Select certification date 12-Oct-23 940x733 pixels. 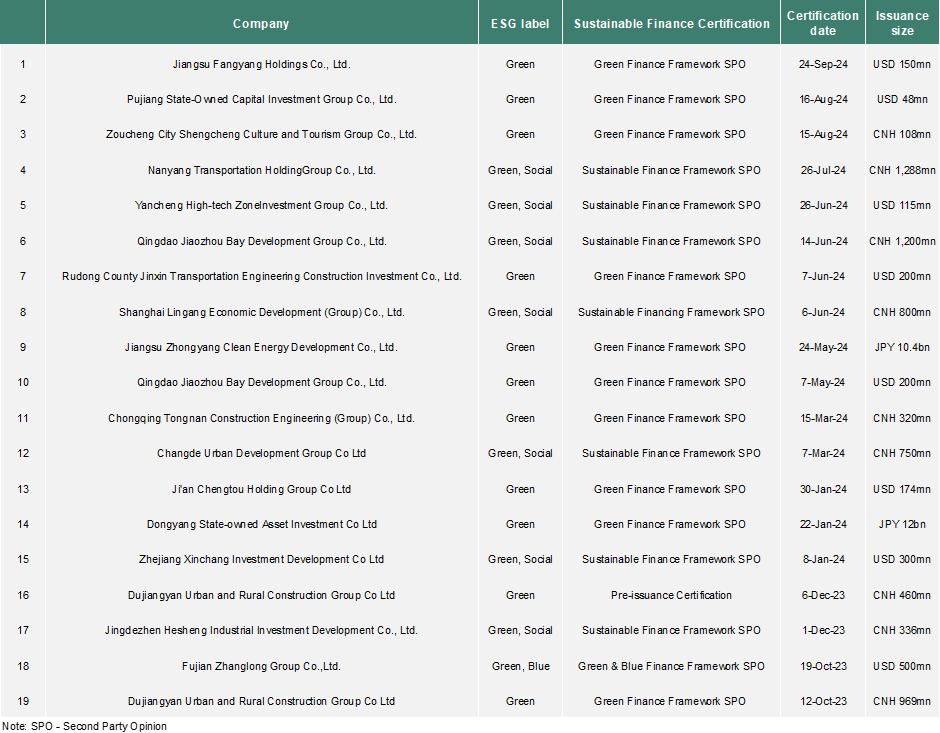[x=823, y=701]
